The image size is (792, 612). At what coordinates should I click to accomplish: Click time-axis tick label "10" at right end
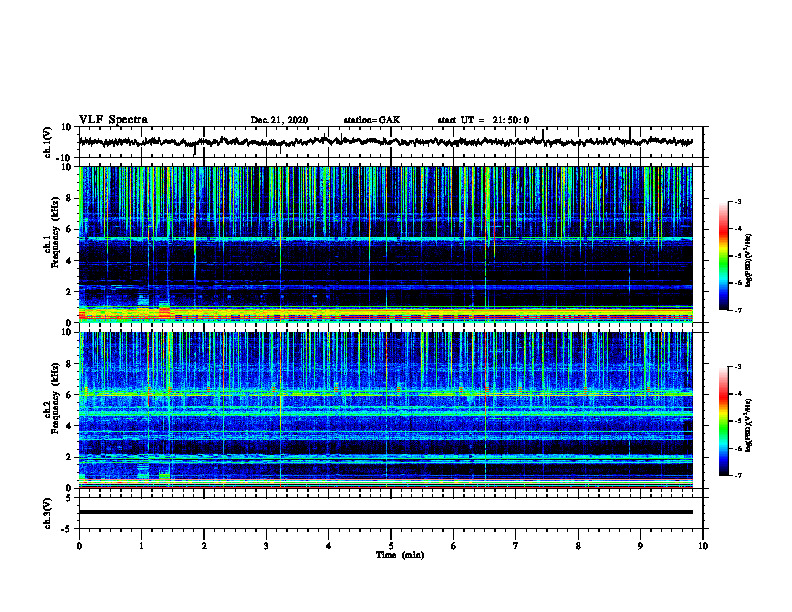point(703,546)
